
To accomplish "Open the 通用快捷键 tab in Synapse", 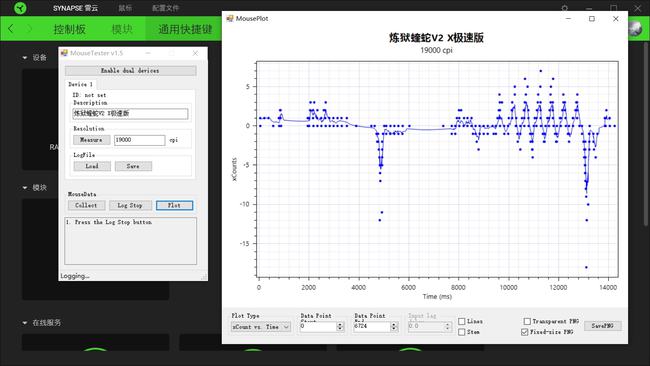I will 185,29.
